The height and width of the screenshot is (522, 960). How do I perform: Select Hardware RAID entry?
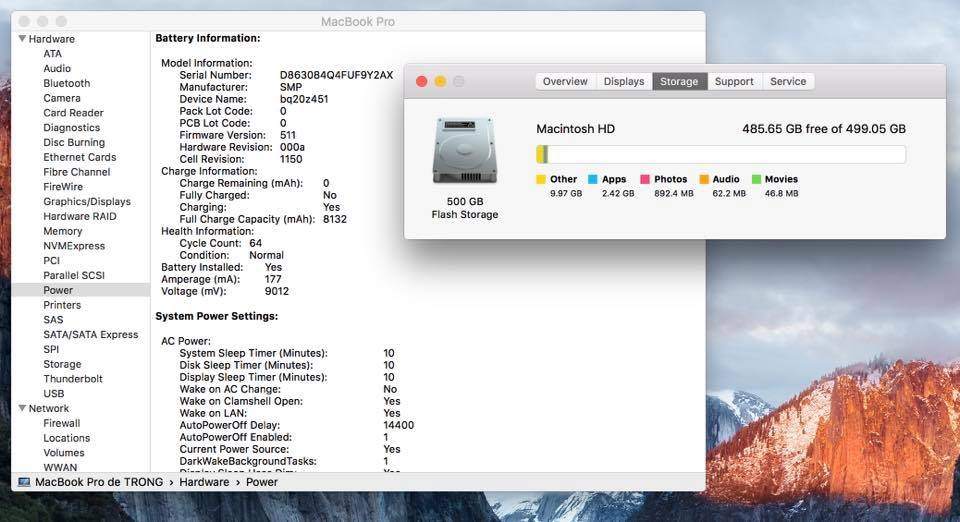(80, 216)
